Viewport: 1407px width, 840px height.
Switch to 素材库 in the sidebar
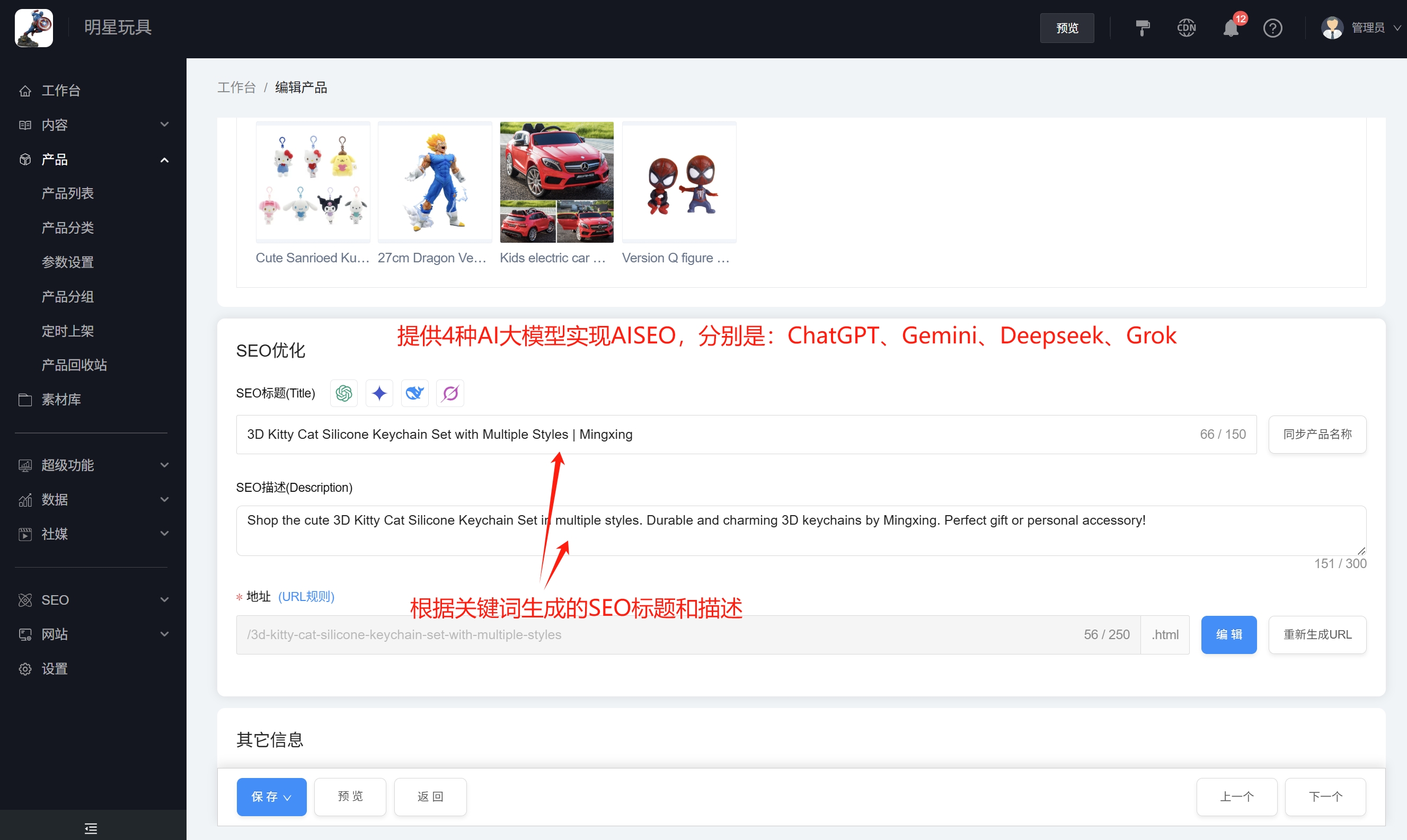(x=61, y=399)
